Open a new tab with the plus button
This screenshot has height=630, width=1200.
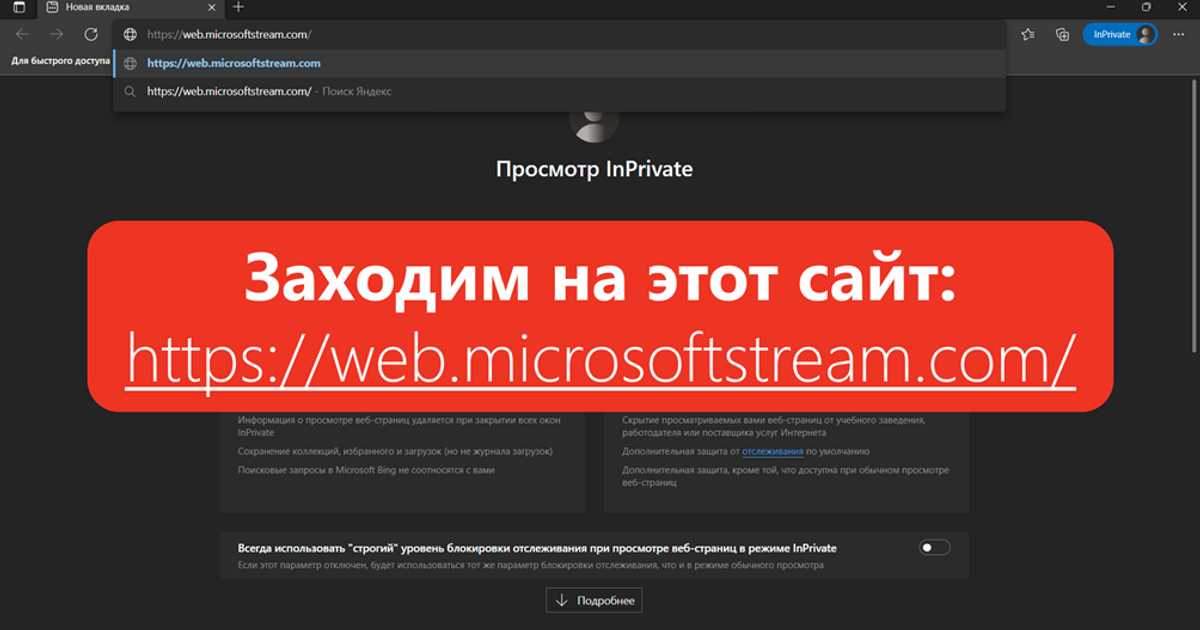click(238, 7)
